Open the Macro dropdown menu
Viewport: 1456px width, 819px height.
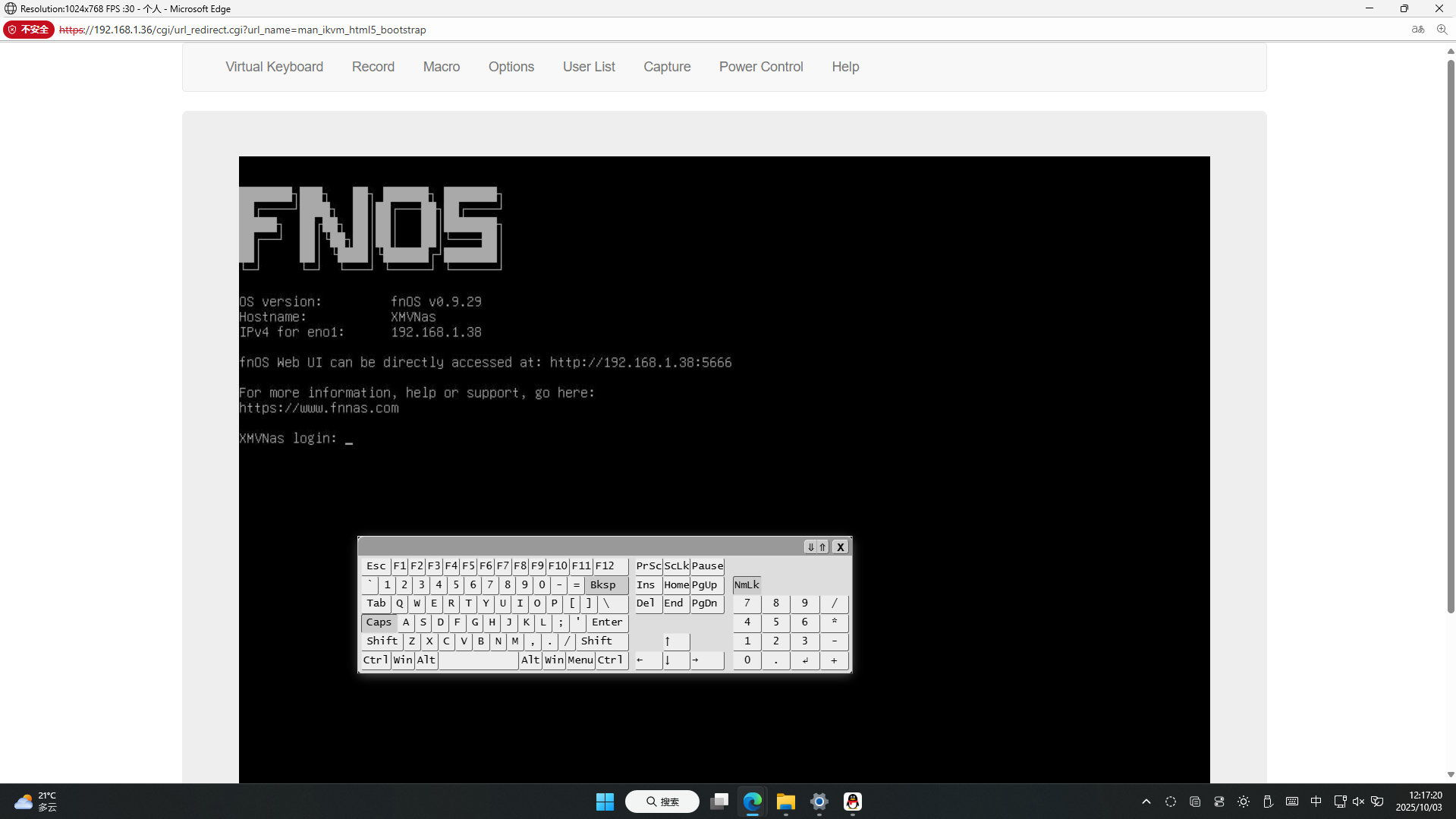tap(441, 67)
